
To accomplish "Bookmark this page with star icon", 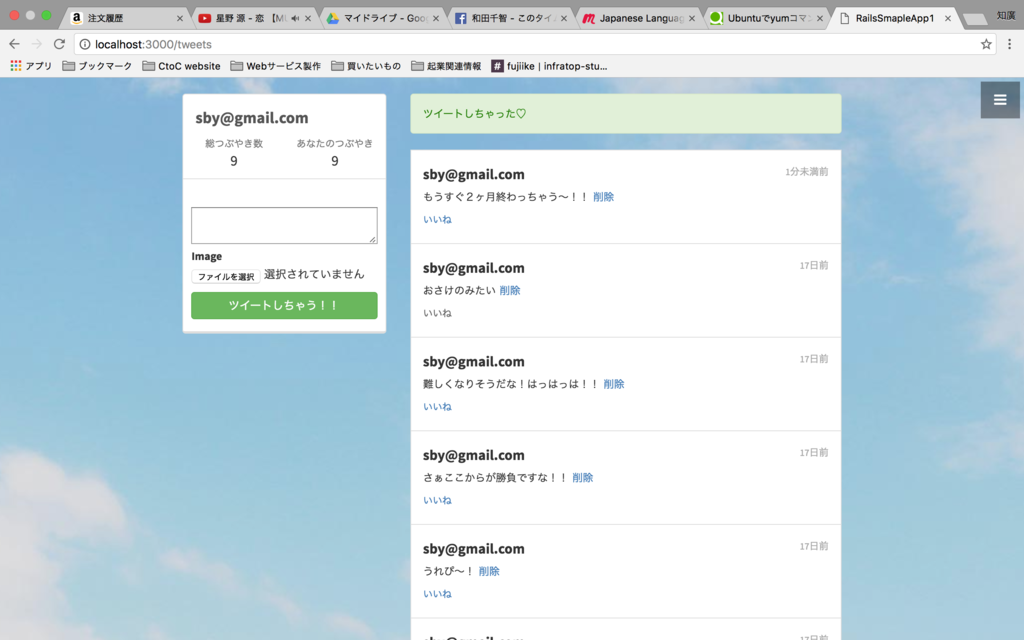I will [x=986, y=44].
